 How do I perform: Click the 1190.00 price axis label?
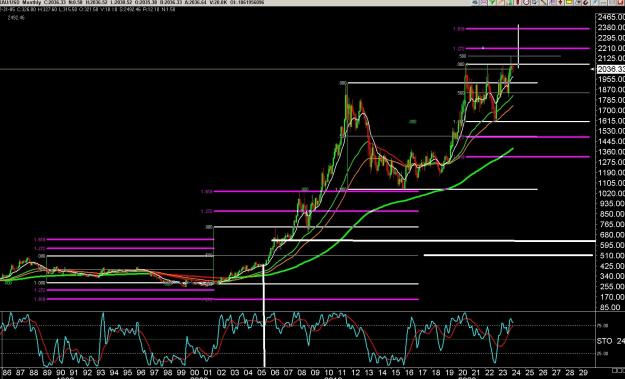click(611, 172)
